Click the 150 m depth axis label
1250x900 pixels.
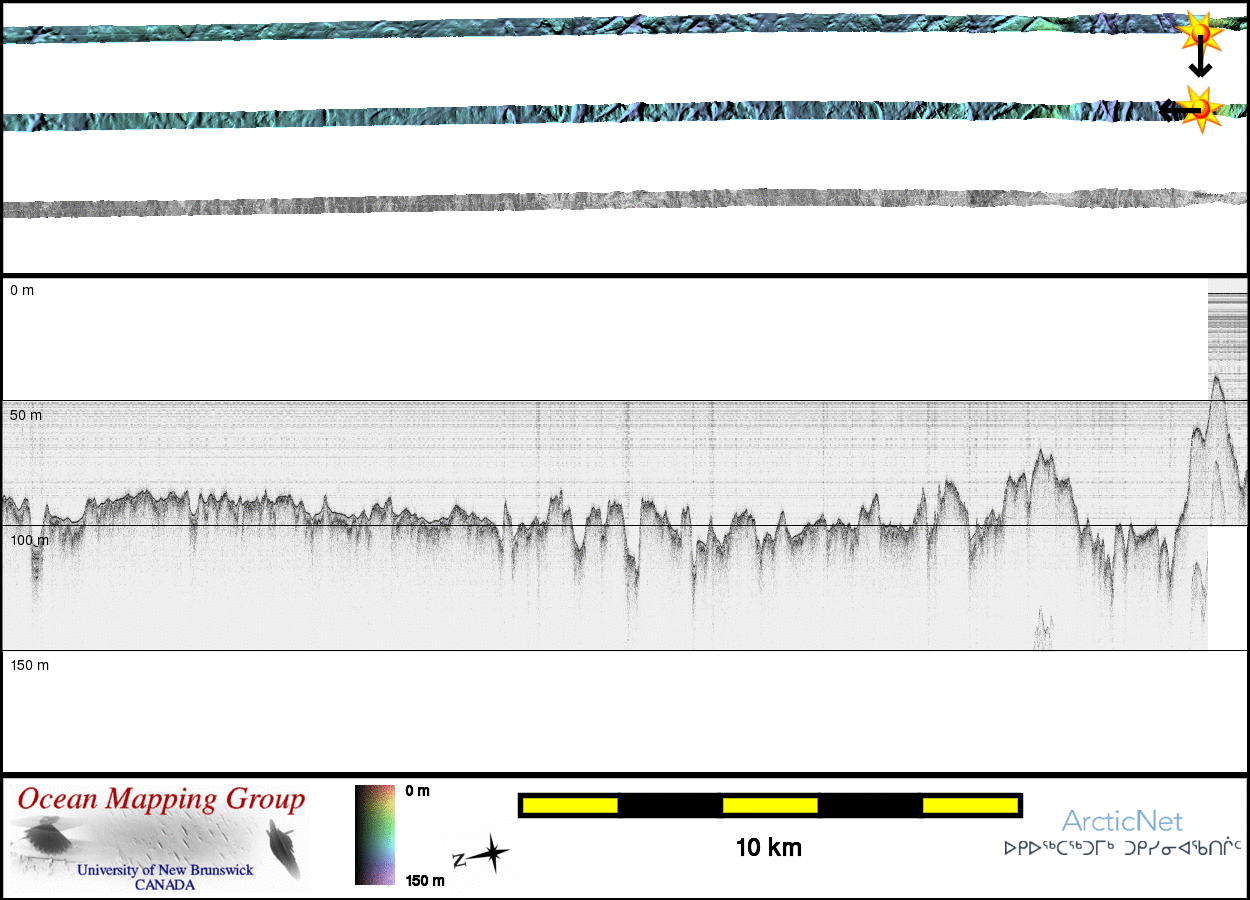29,665
